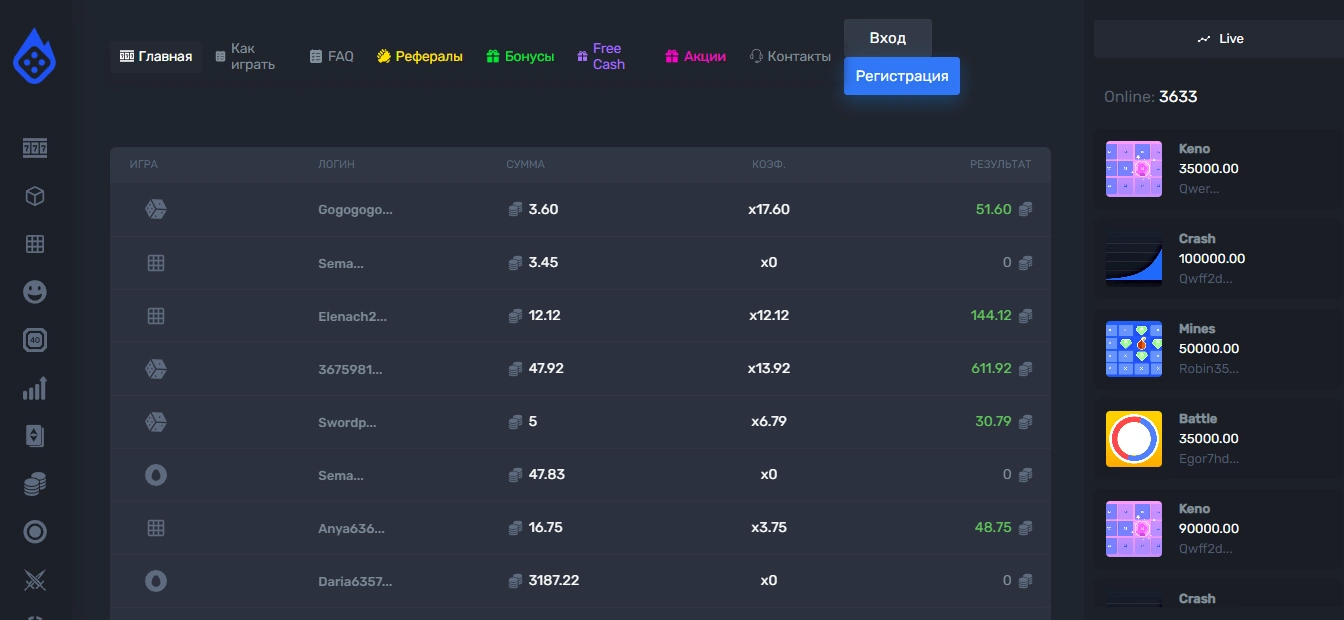Click the coin icon after result 611.92
The image size is (1344, 620).
click(1025, 369)
